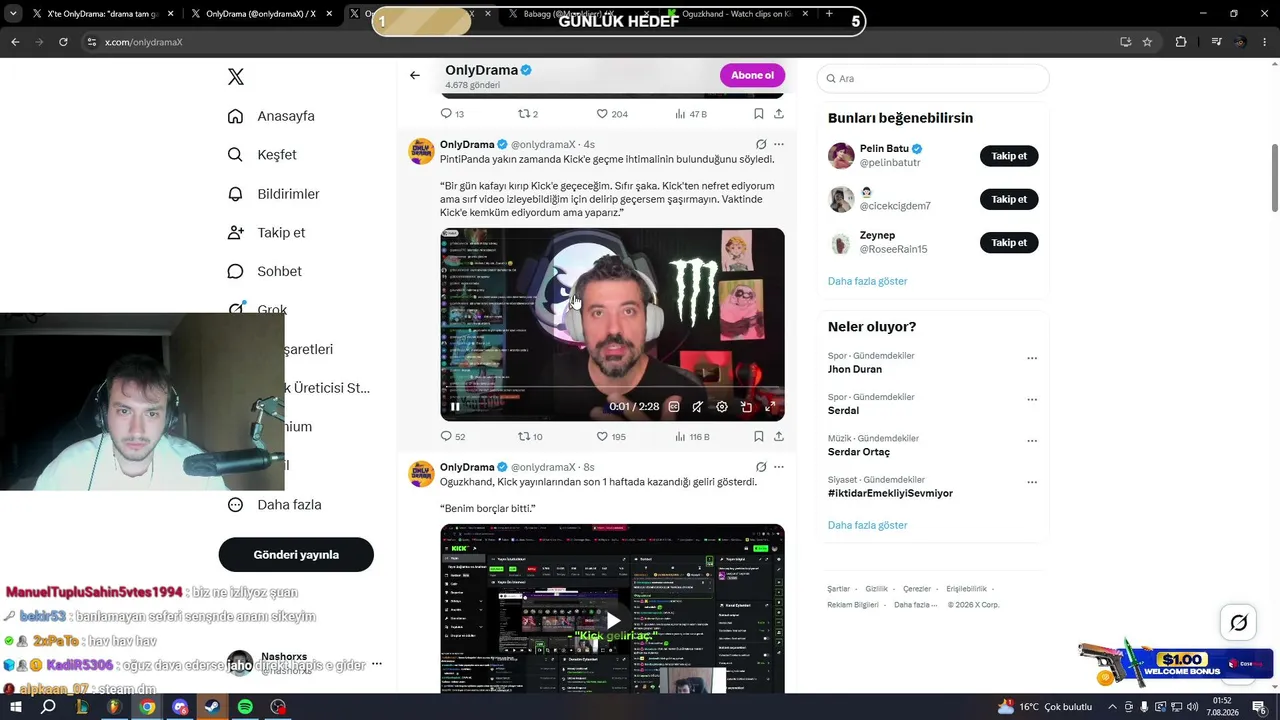Toggle captions on the video
The image size is (1280, 720).
click(674, 407)
